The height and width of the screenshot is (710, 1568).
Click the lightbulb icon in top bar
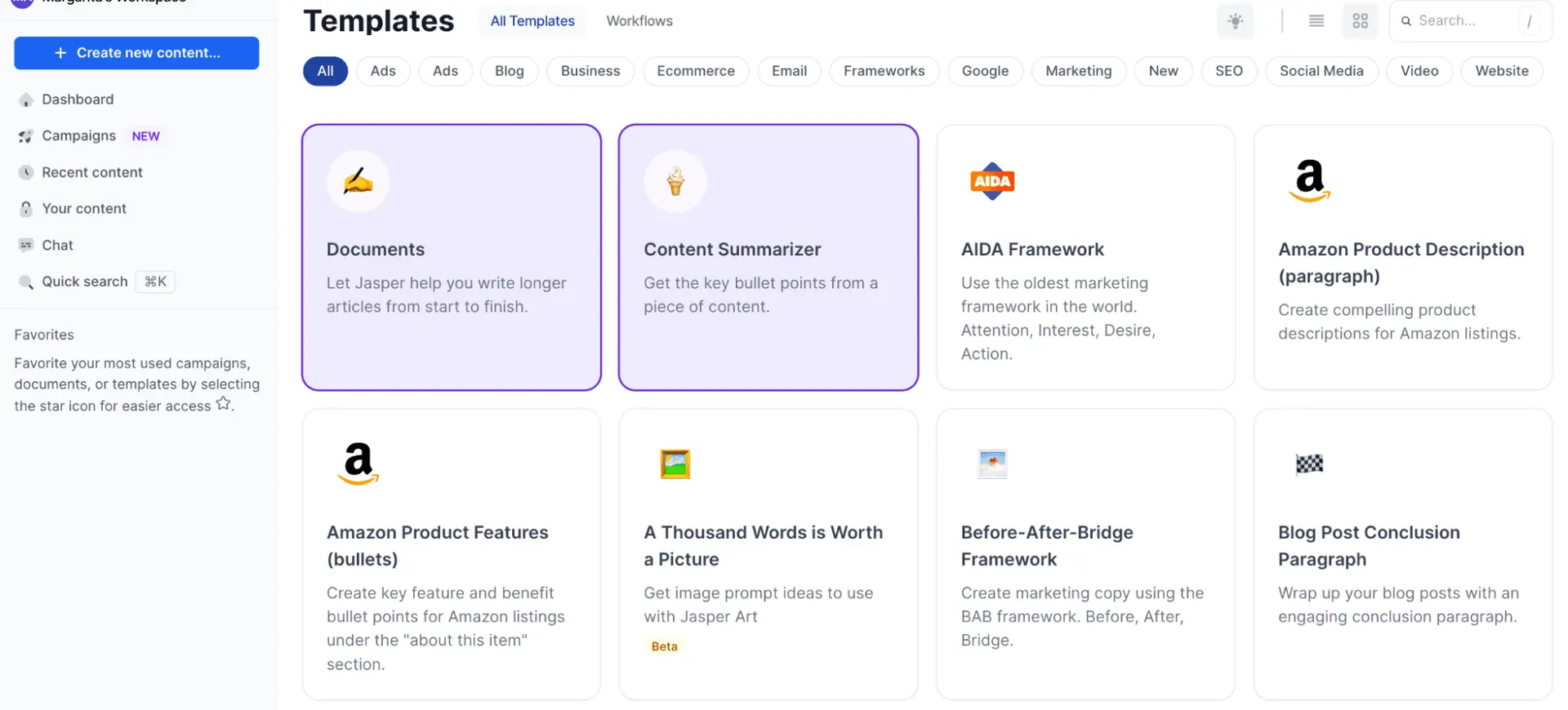click(1236, 21)
